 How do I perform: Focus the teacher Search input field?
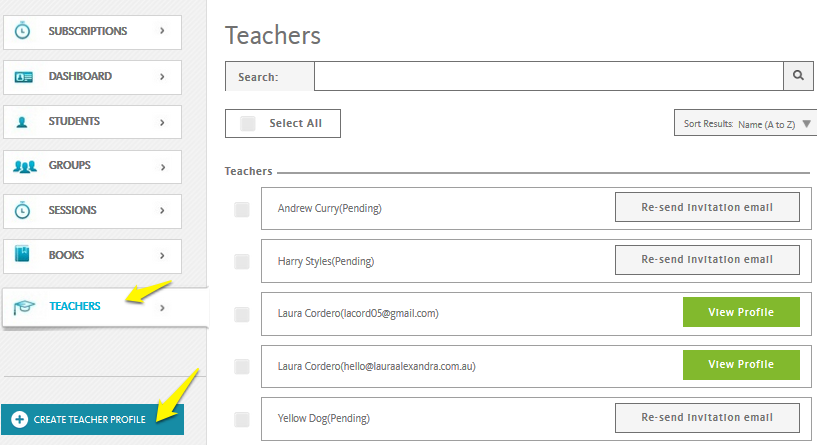point(549,76)
